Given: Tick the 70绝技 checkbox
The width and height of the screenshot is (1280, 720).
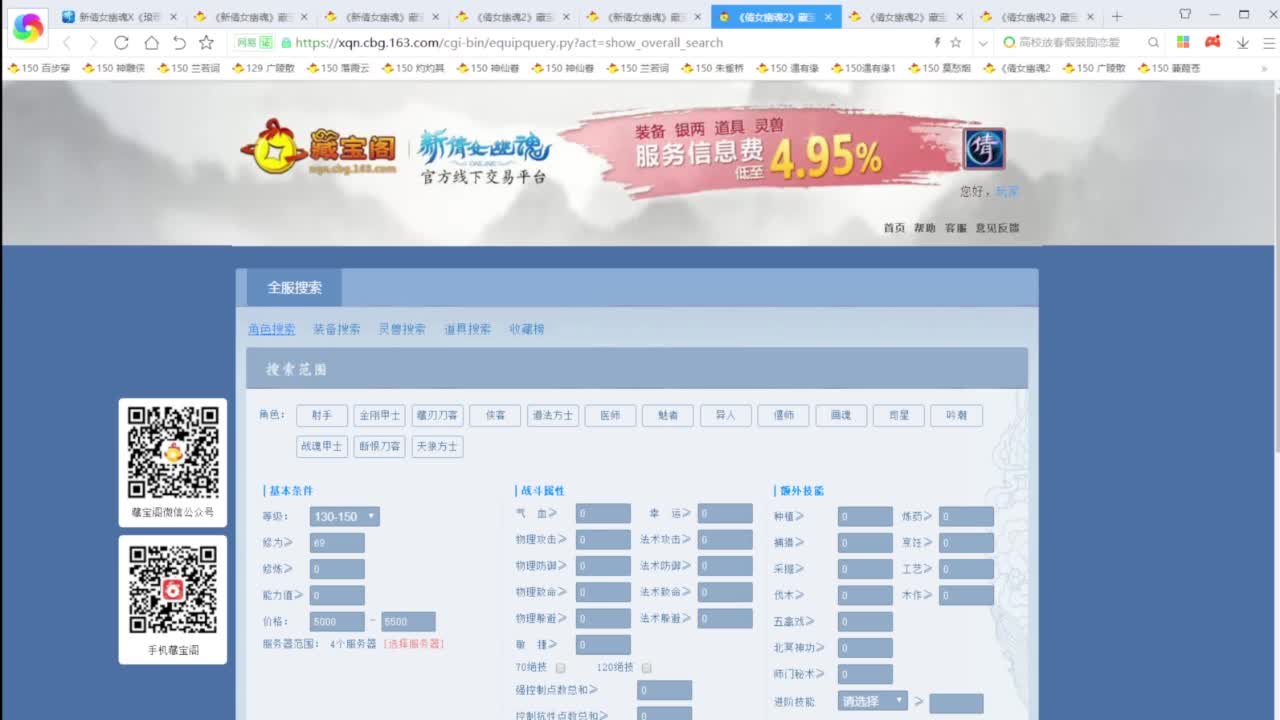Looking at the screenshot, I should click(560, 668).
